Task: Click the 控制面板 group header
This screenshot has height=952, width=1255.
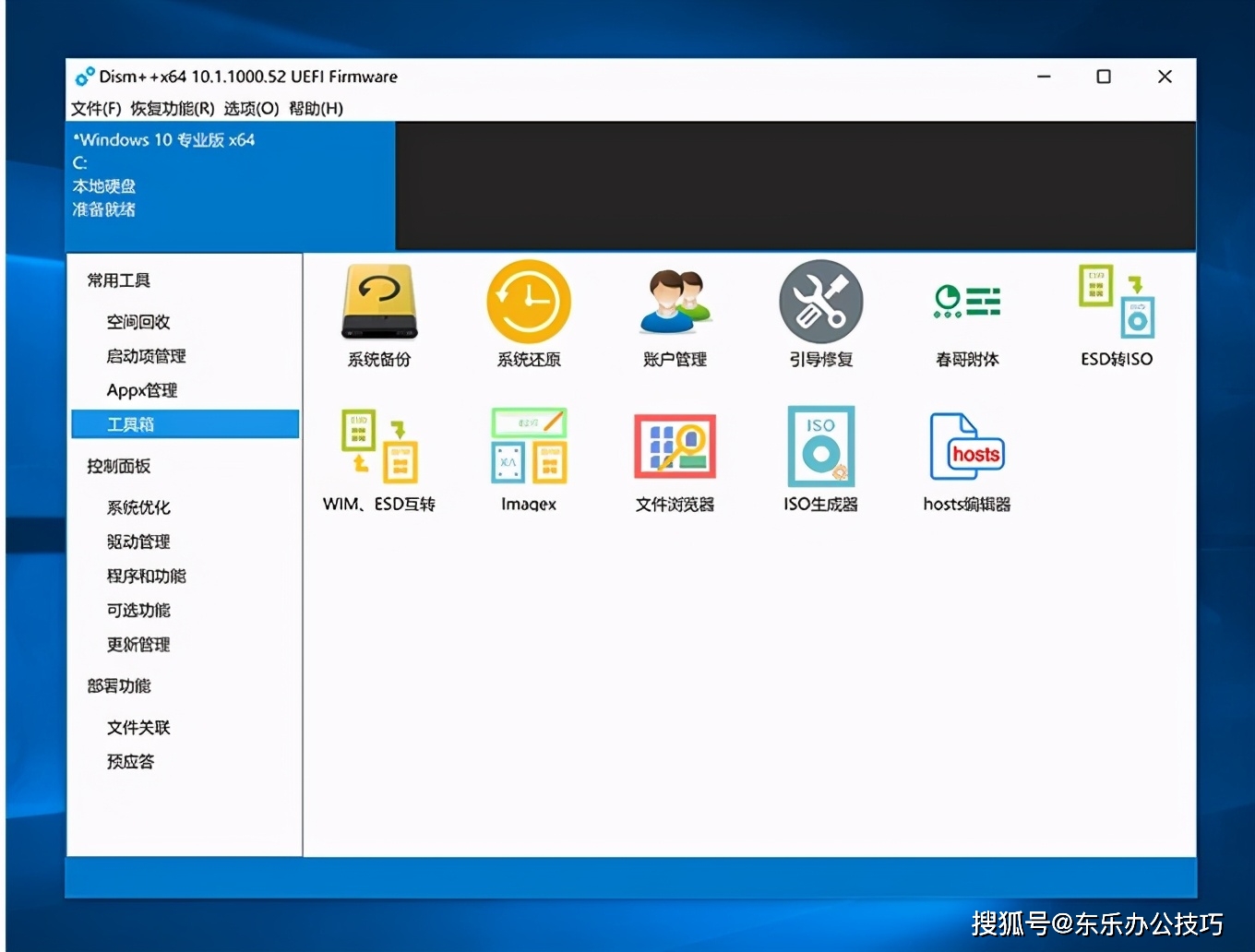Action: (x=118, y=466)
